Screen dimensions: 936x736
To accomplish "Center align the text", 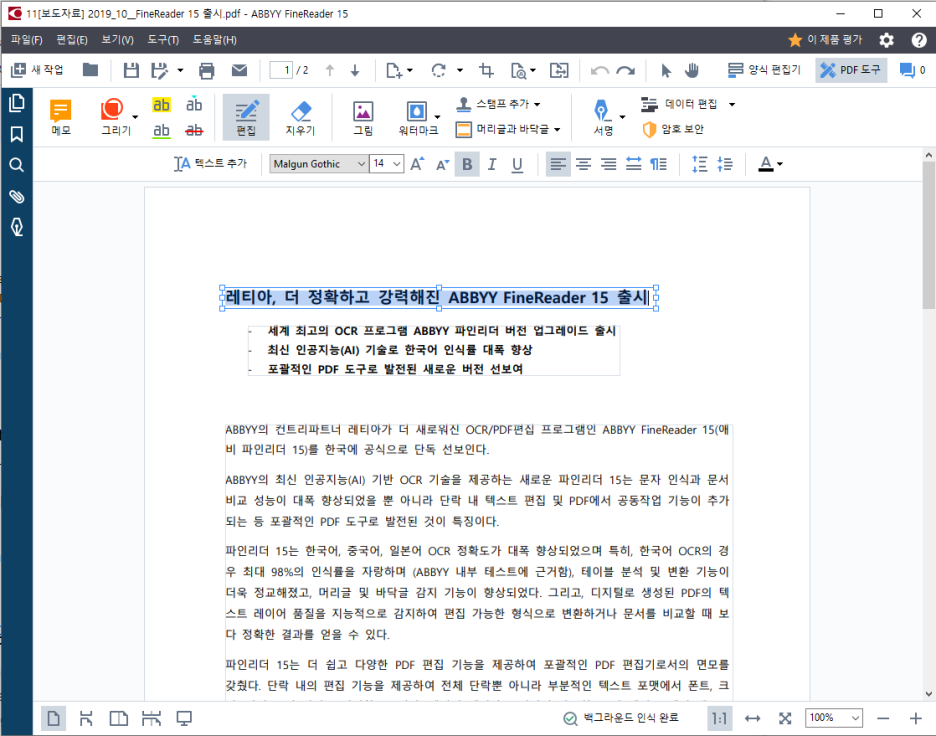I will (583, 164).
